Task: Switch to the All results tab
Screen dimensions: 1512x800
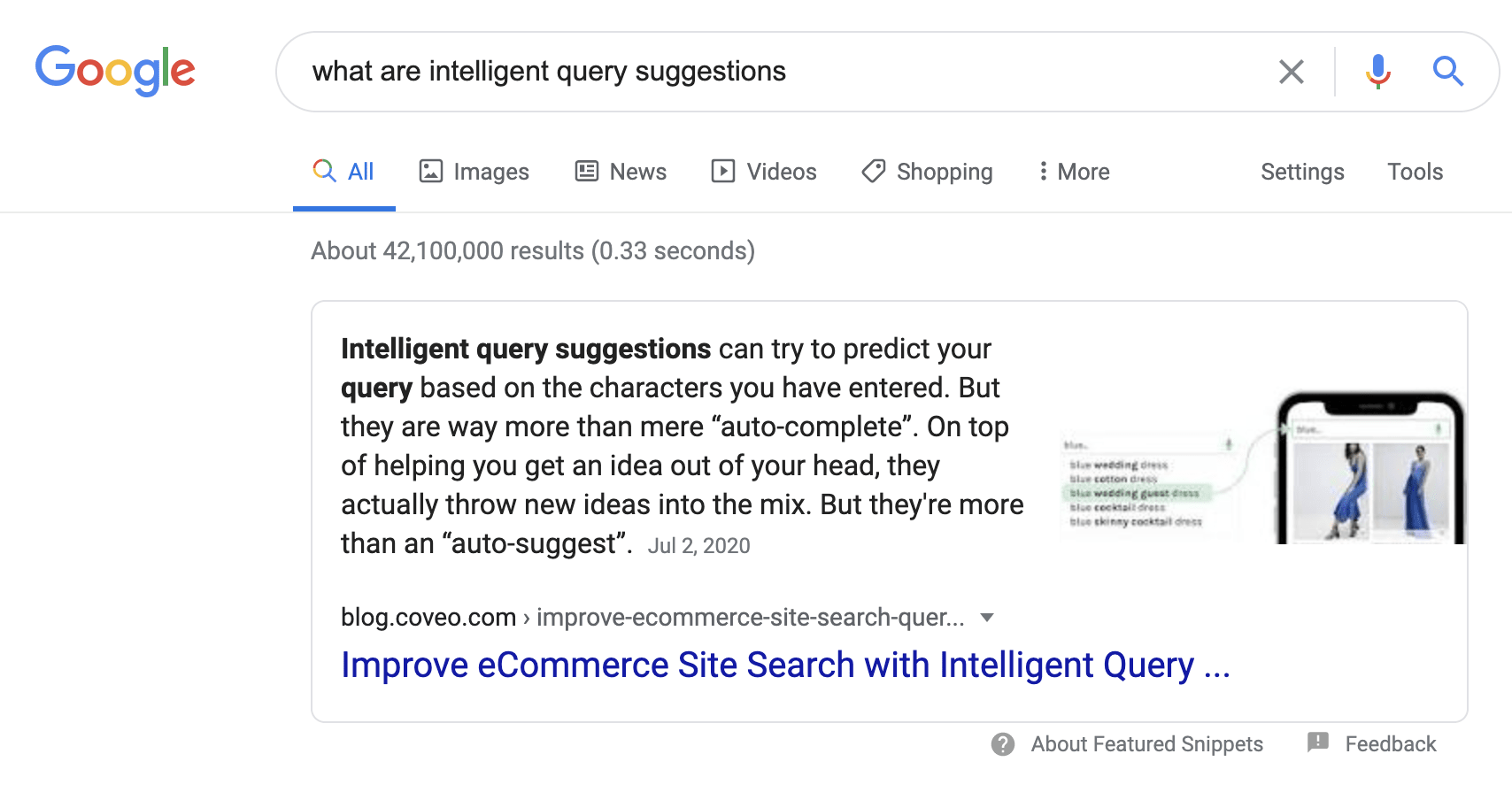Action: [343, 171]
